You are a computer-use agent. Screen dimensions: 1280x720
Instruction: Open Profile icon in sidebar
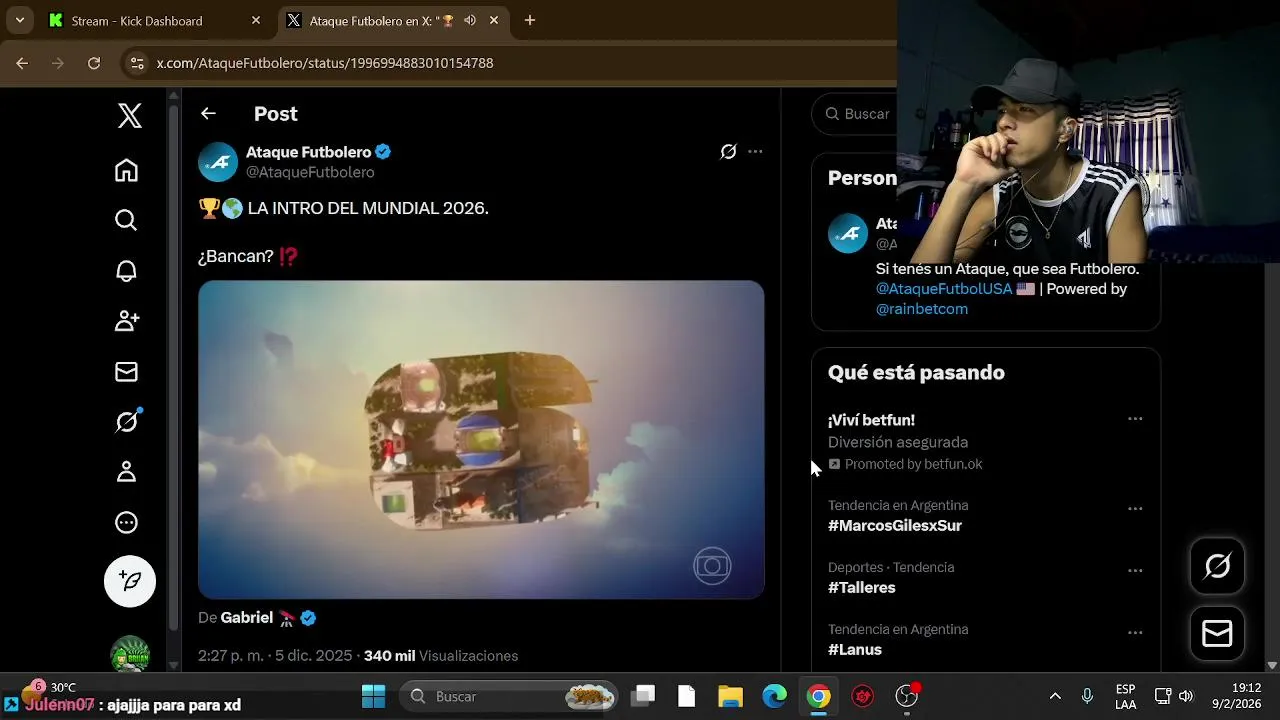[126, 472]
